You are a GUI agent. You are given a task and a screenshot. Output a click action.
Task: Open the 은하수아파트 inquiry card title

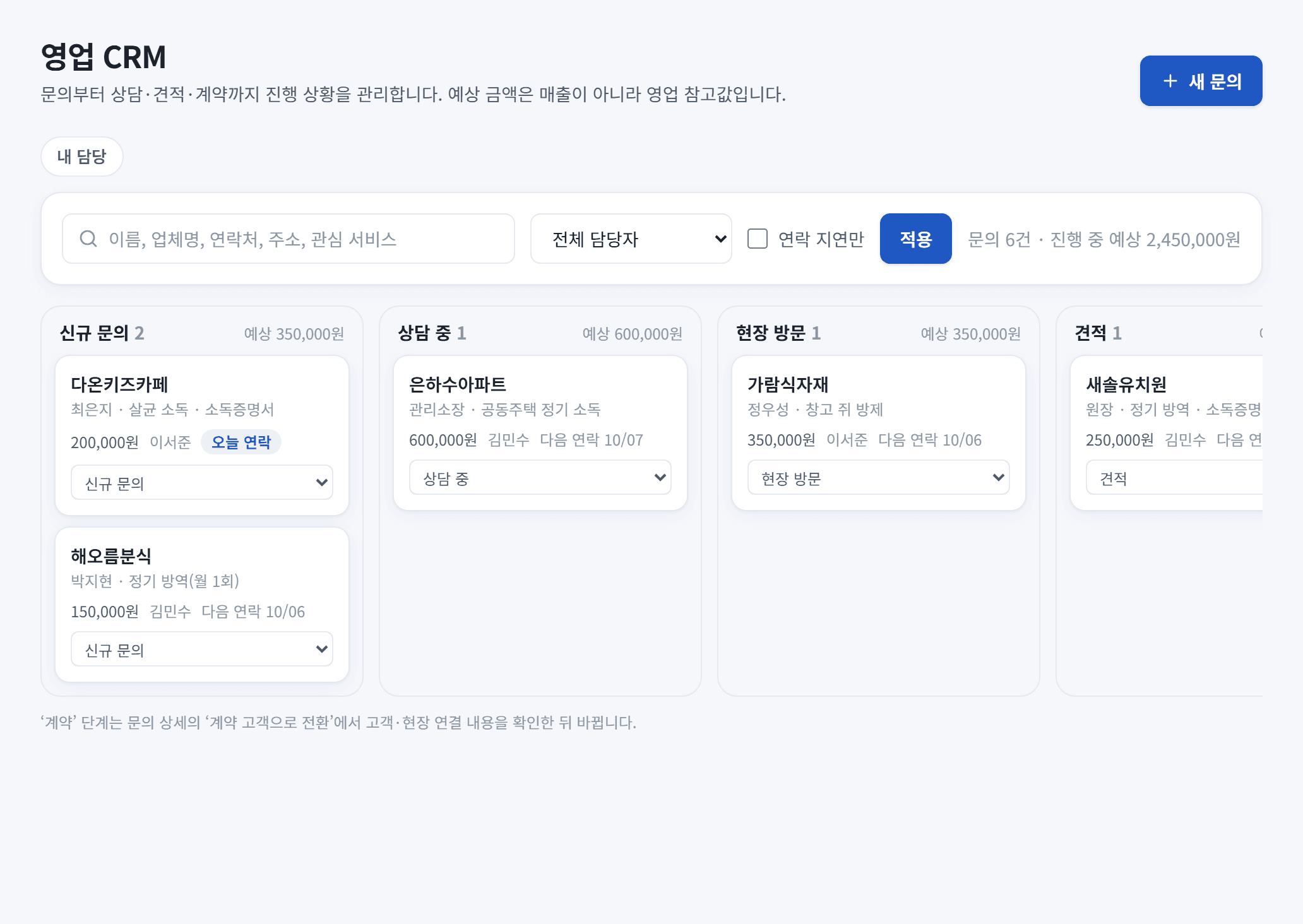[458, 384]
